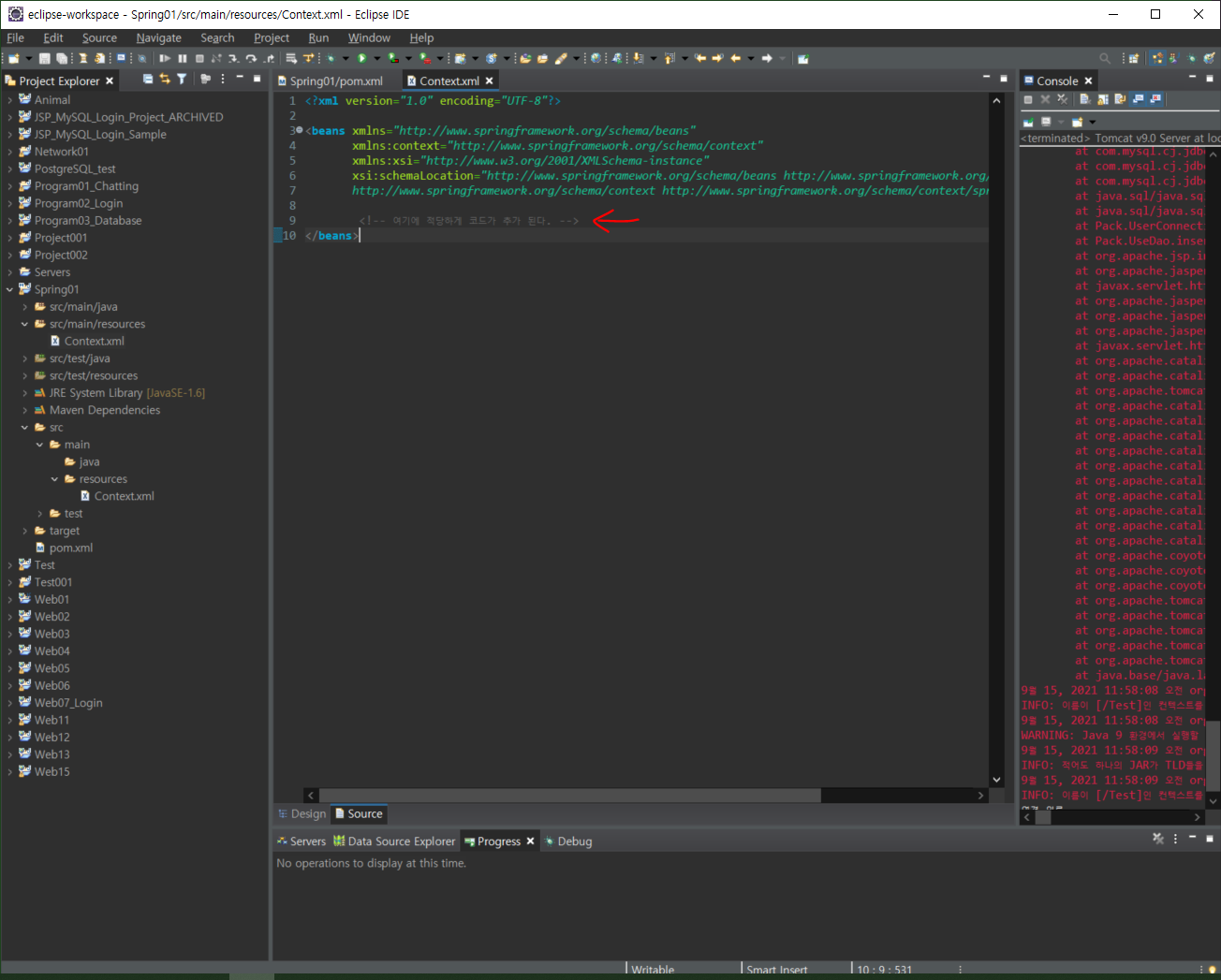Image resolution: width=1221 pixels, height=980 pixels.
Task: Expand the Servers project node
Action: tap(9, 272)
